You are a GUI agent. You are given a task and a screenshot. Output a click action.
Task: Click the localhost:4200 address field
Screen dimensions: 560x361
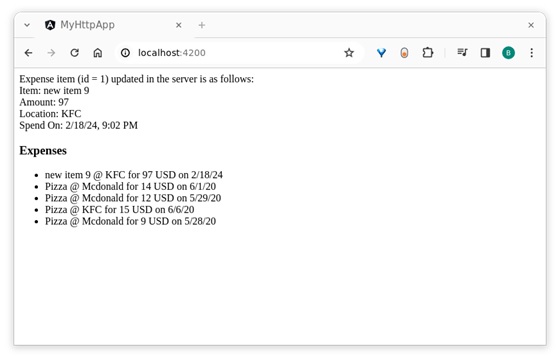(x=236, y=53)
